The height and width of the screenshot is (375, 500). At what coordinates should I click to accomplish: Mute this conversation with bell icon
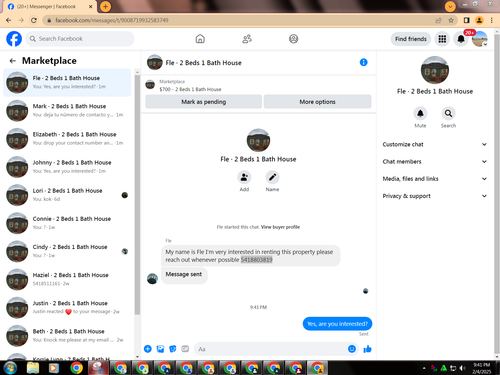pyautogui.click(x=420, y=113)
